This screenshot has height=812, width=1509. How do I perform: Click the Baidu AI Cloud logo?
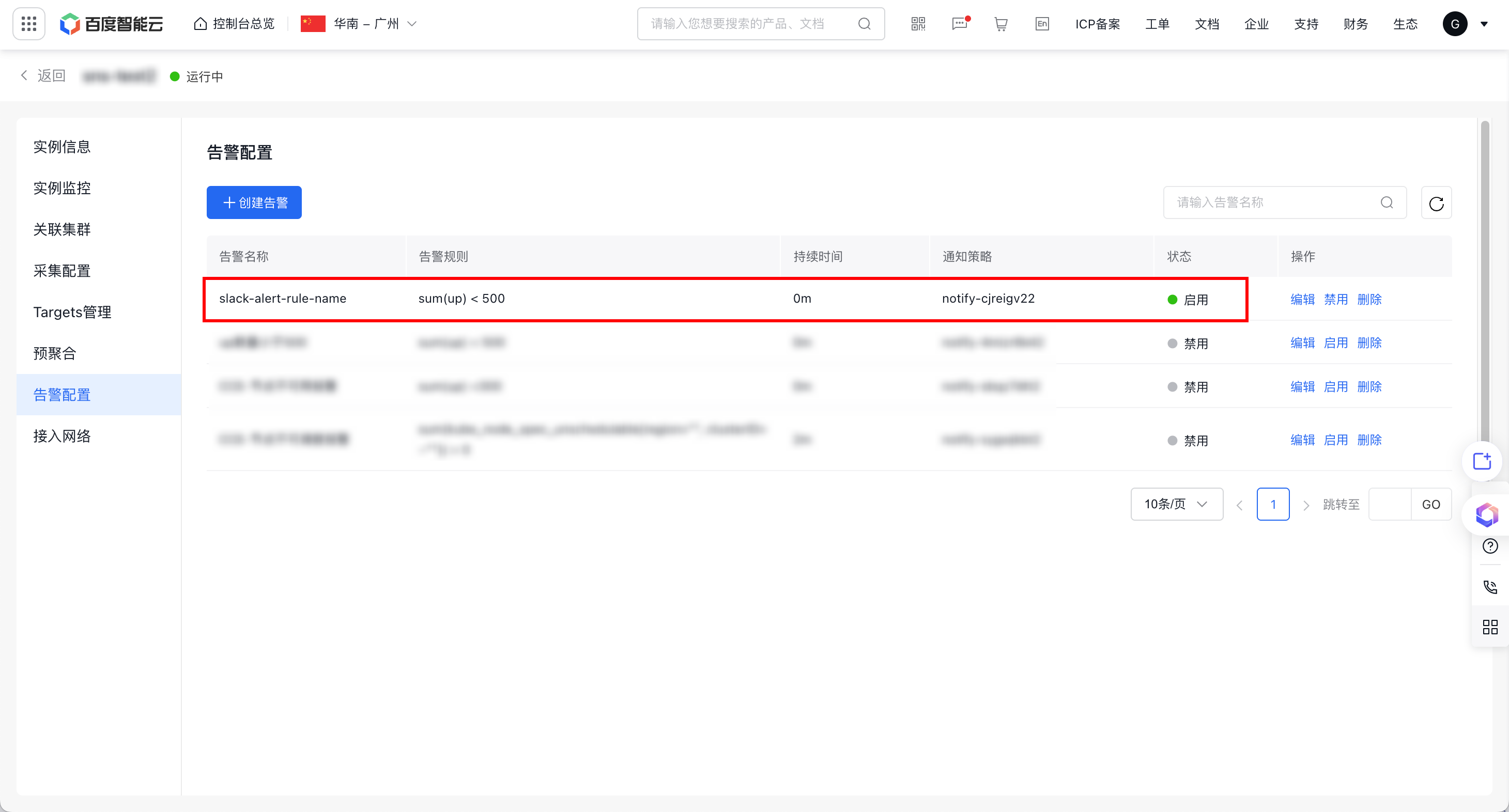coord(111,24)
